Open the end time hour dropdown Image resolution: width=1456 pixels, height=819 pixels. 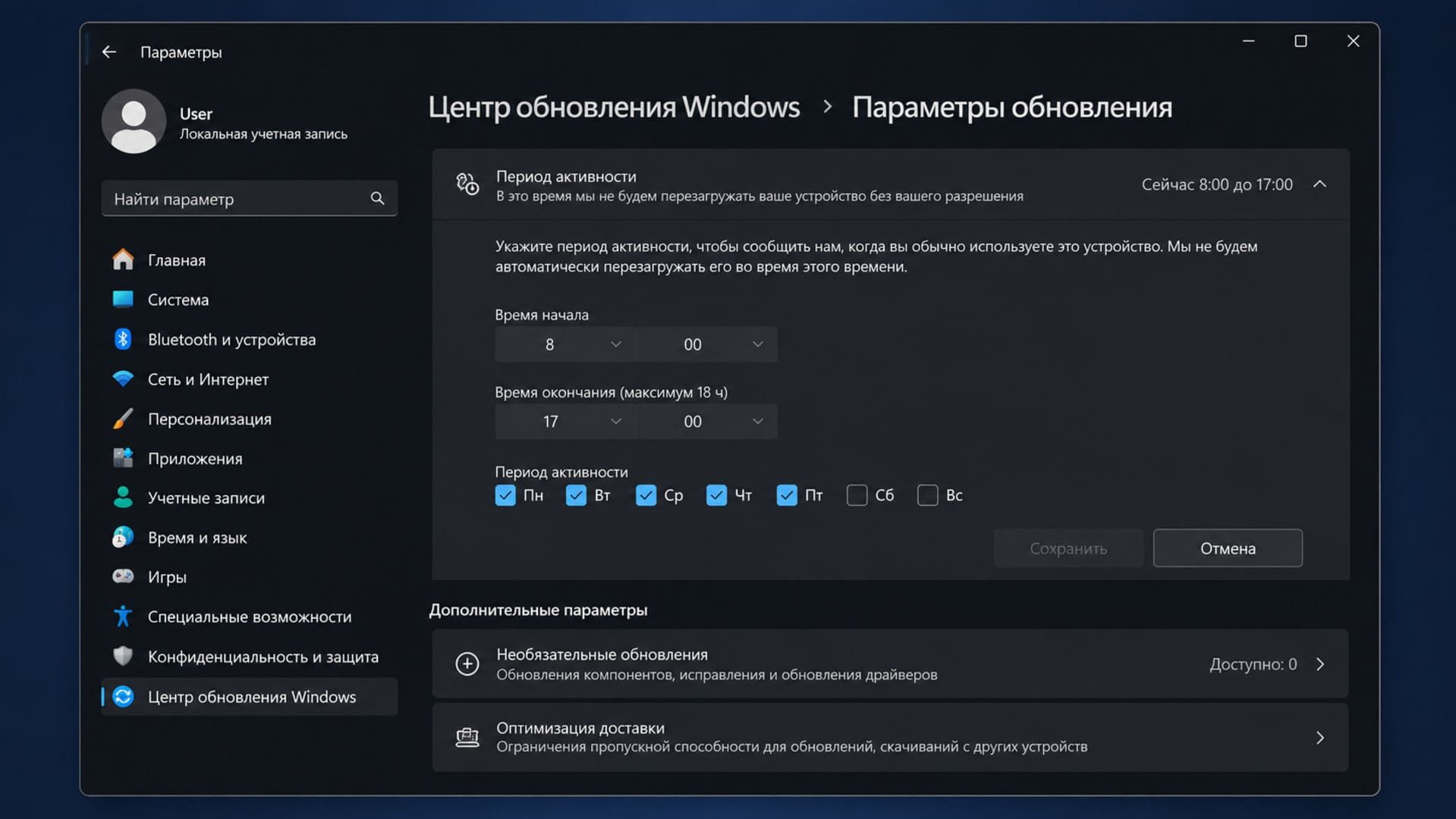point(564,421)
